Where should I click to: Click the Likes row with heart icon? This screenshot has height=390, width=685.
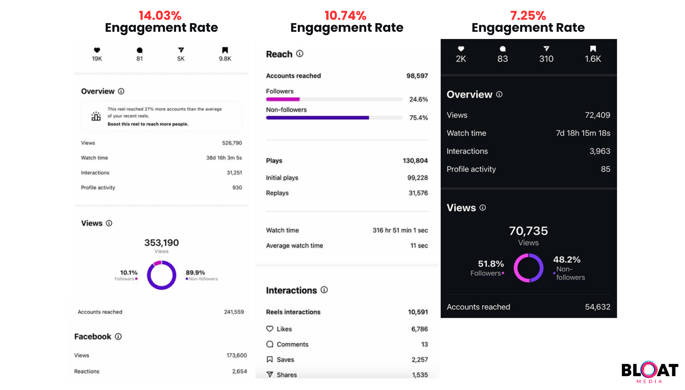[x=347, y=329]
